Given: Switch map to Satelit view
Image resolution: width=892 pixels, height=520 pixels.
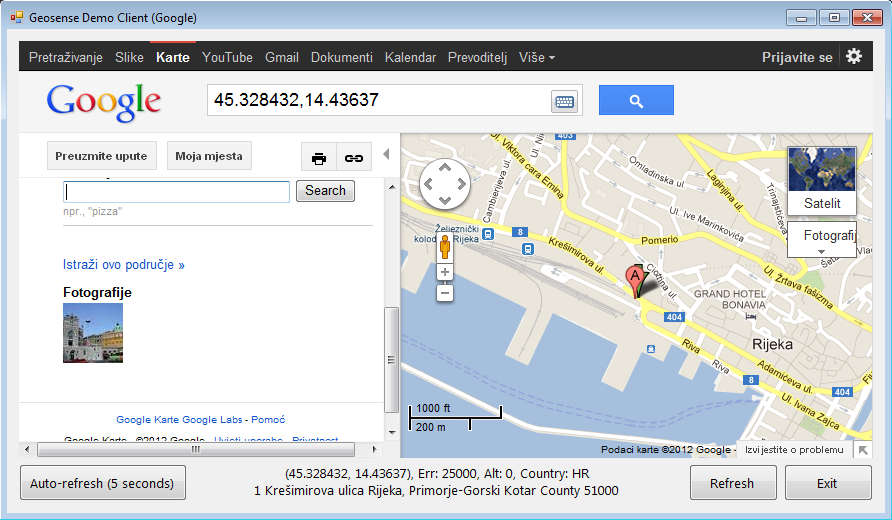Looking at the screenshot, I should pos(822,181).
